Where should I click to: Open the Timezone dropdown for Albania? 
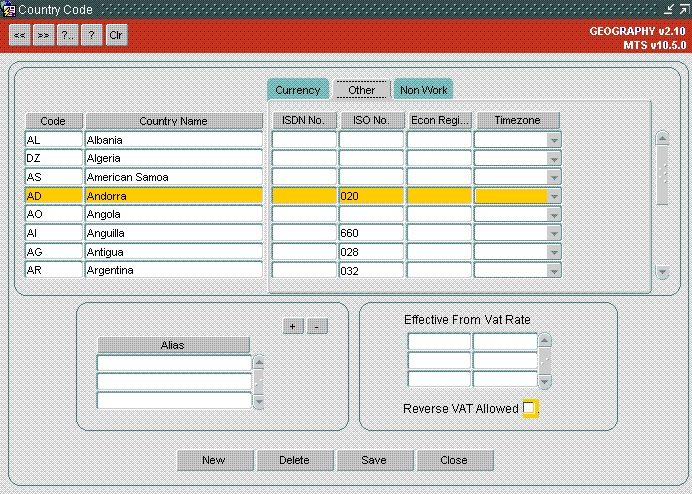554,140
